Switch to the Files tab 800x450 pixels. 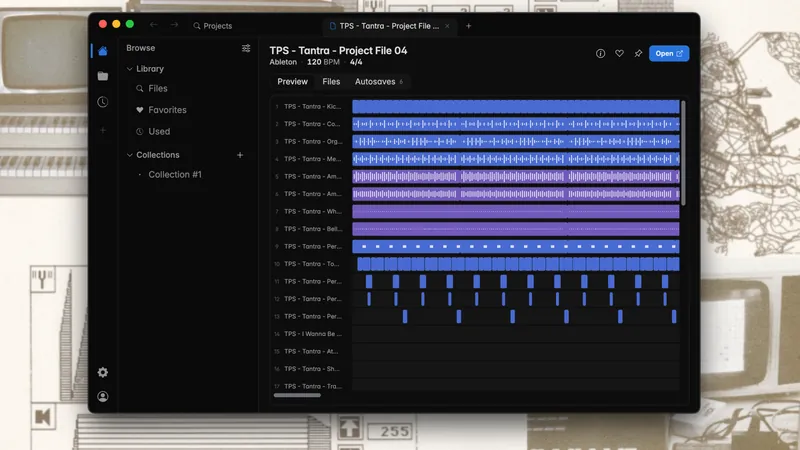pos(331,82)
